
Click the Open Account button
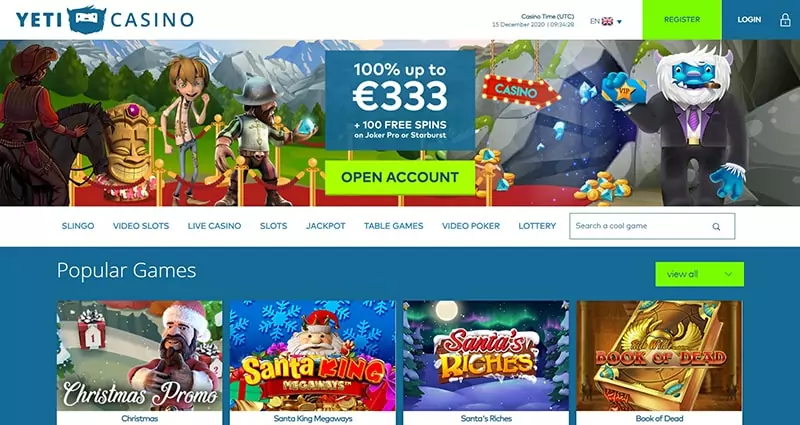click(400, 178)
